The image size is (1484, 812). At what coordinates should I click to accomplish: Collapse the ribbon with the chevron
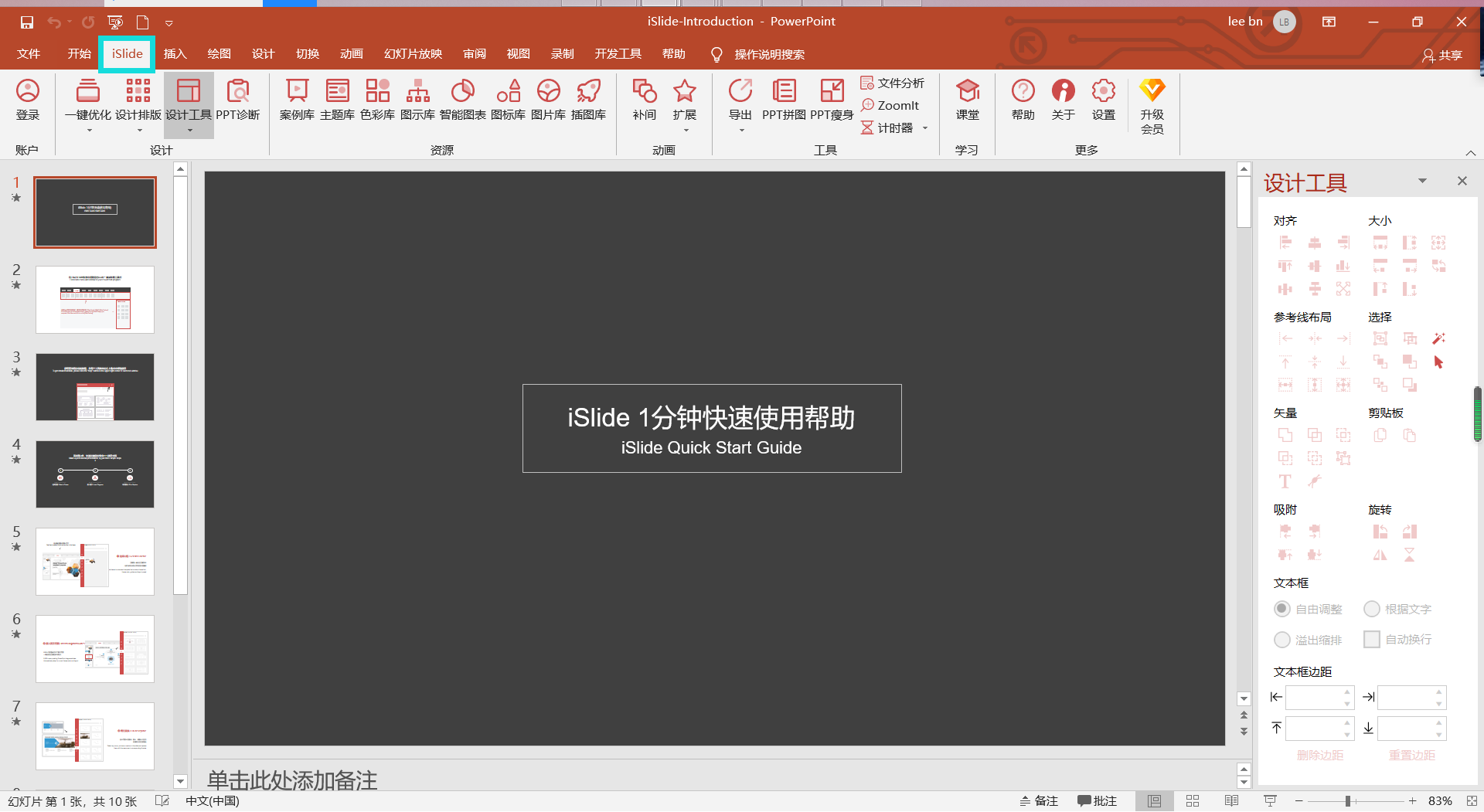[1471, 153]
